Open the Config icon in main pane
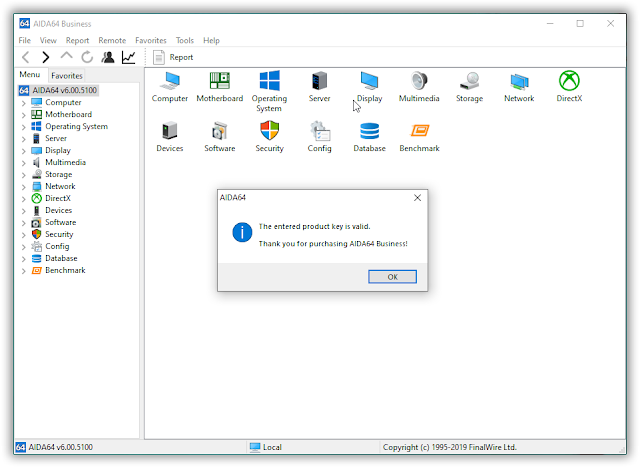This screenshot has height=468, width=640. pyautogui.click(x=320, y=131)
